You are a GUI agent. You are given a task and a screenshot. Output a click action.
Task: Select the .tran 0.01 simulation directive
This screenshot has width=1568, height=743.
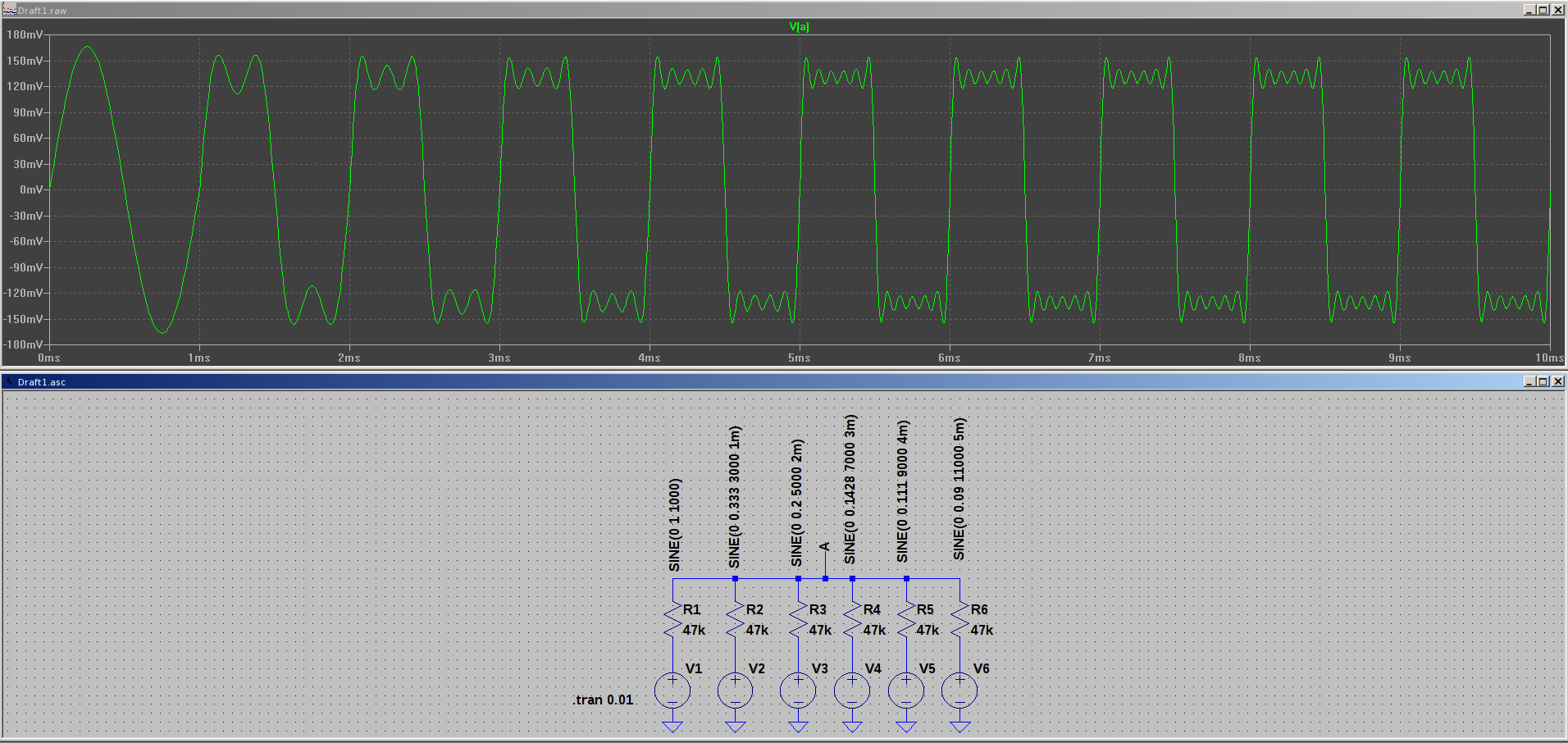tap(603, 700)
